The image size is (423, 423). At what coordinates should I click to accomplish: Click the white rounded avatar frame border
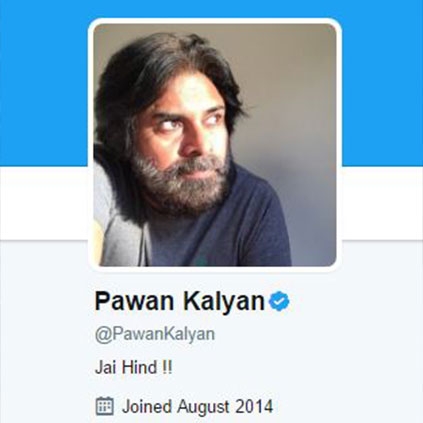coord(215,21)
